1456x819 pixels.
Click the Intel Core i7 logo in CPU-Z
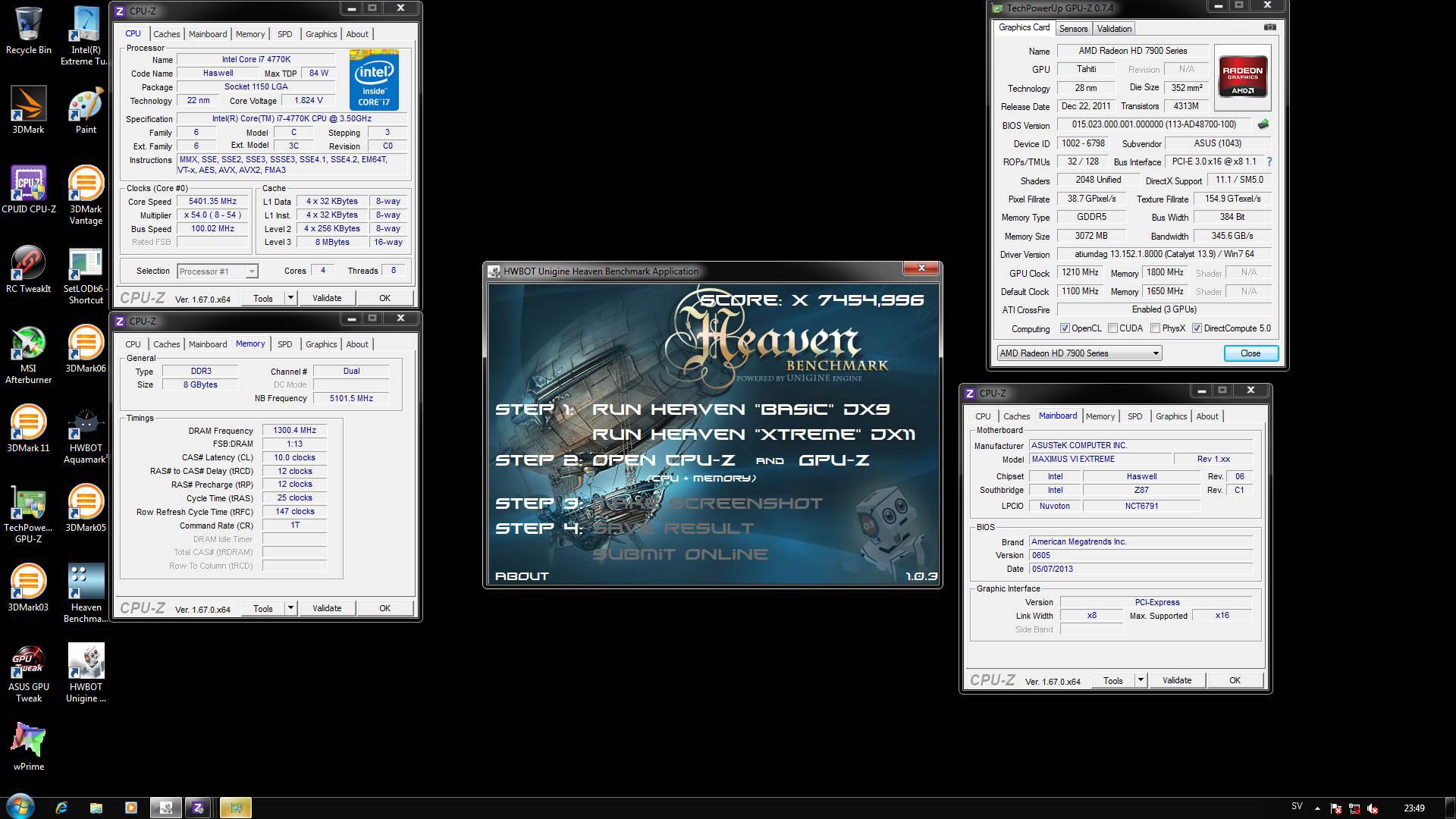374,80
